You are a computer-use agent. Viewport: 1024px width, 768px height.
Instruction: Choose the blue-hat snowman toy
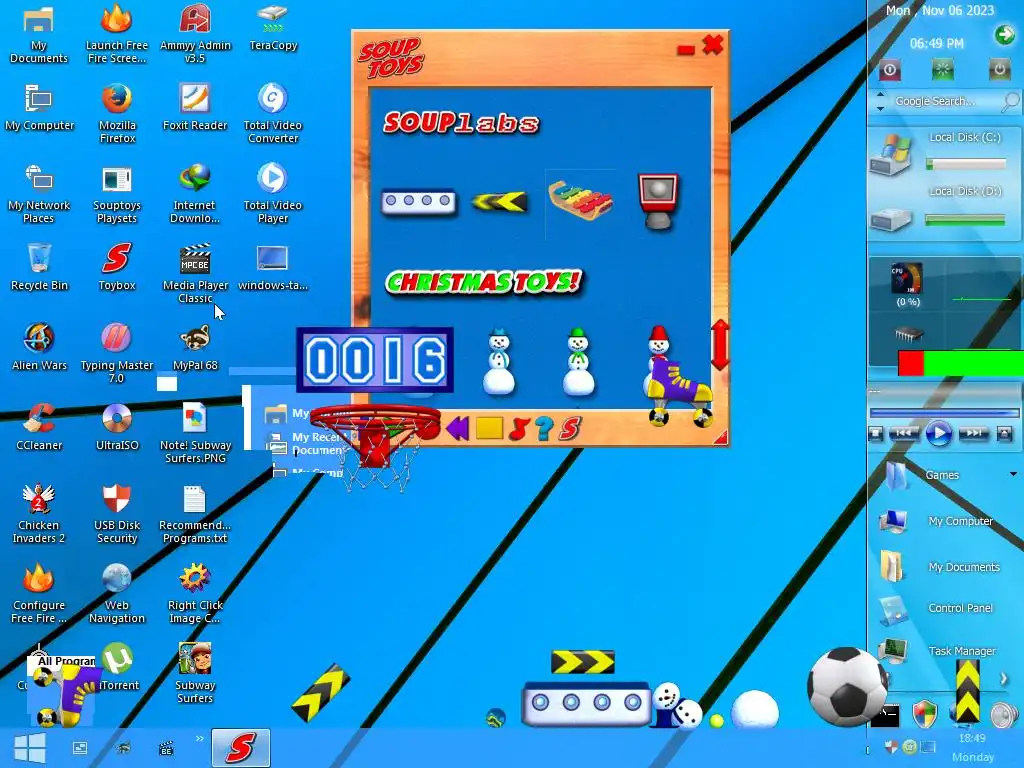click(499, 363)
